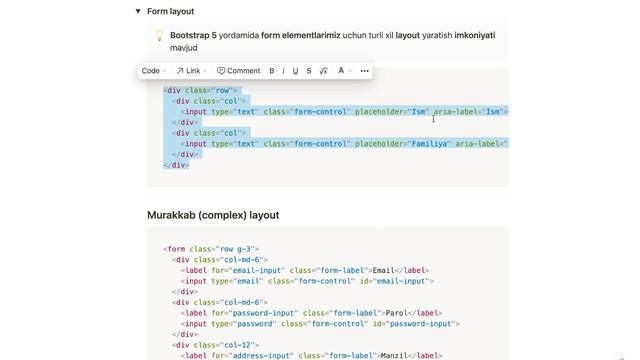Click the label line for address-input
Screen dimensions: 640x360
point(311,356)
